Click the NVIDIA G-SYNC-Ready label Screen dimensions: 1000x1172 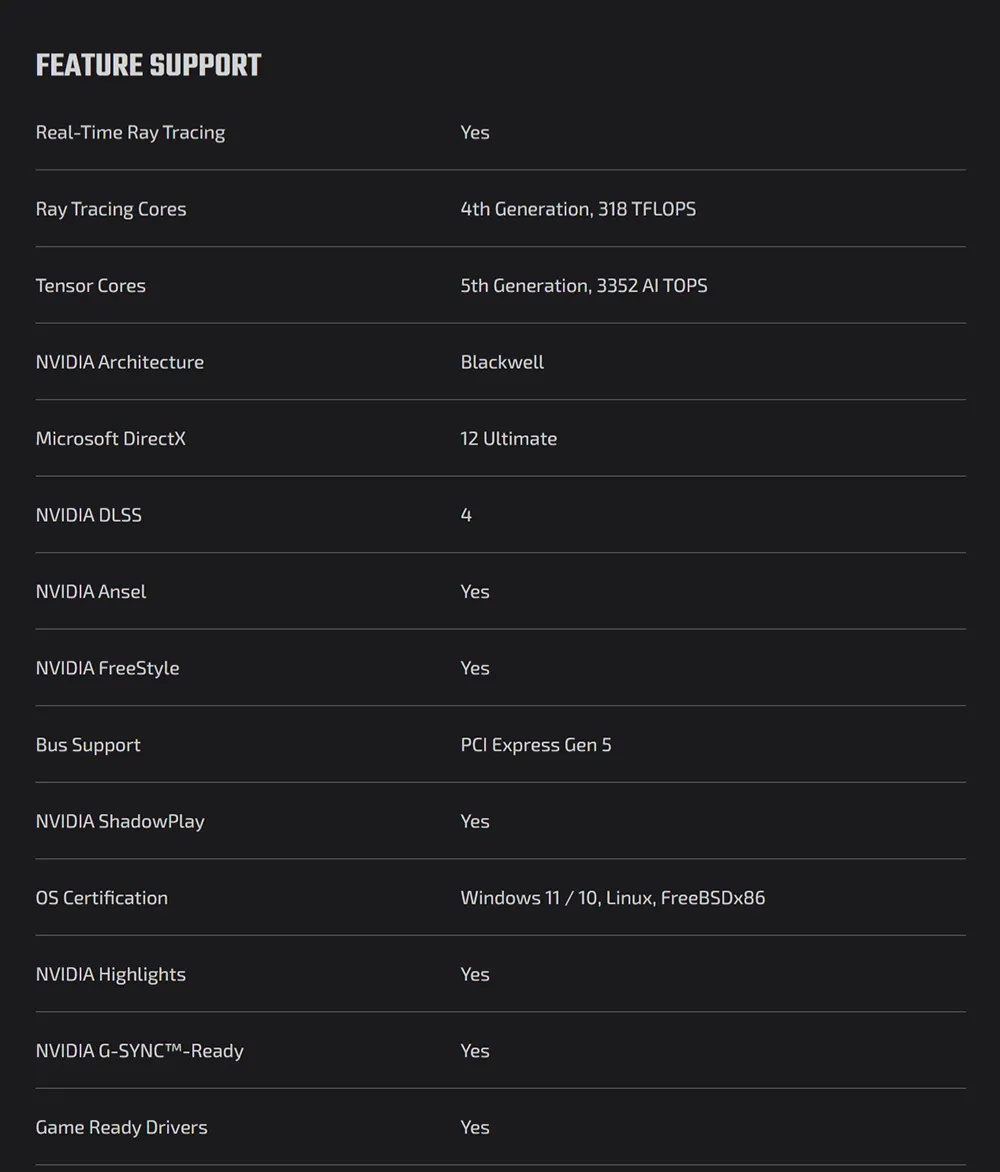click(x=140, y=1051)
